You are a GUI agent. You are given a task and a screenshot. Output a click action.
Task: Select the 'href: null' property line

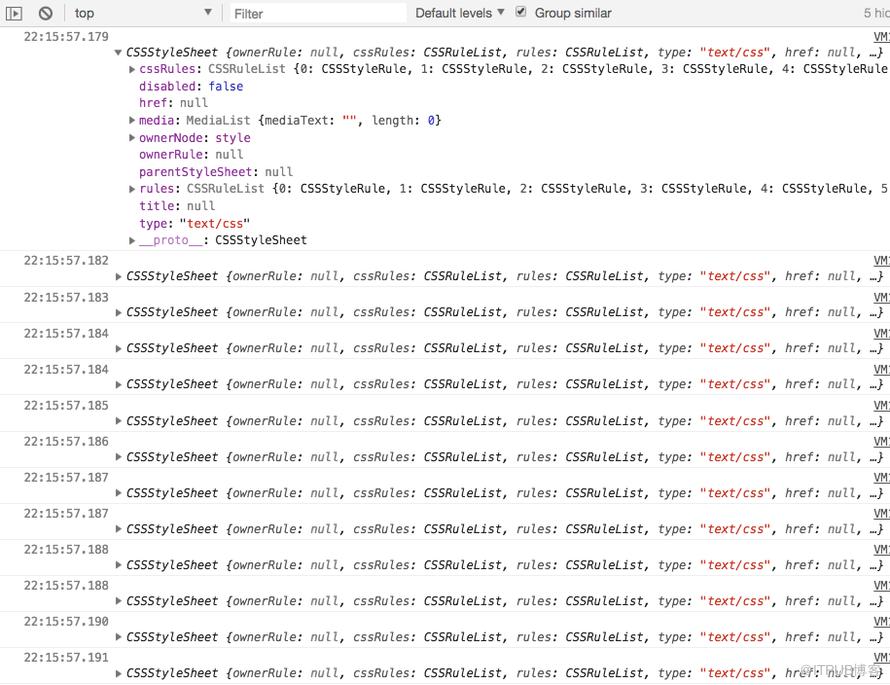[174, 103]
